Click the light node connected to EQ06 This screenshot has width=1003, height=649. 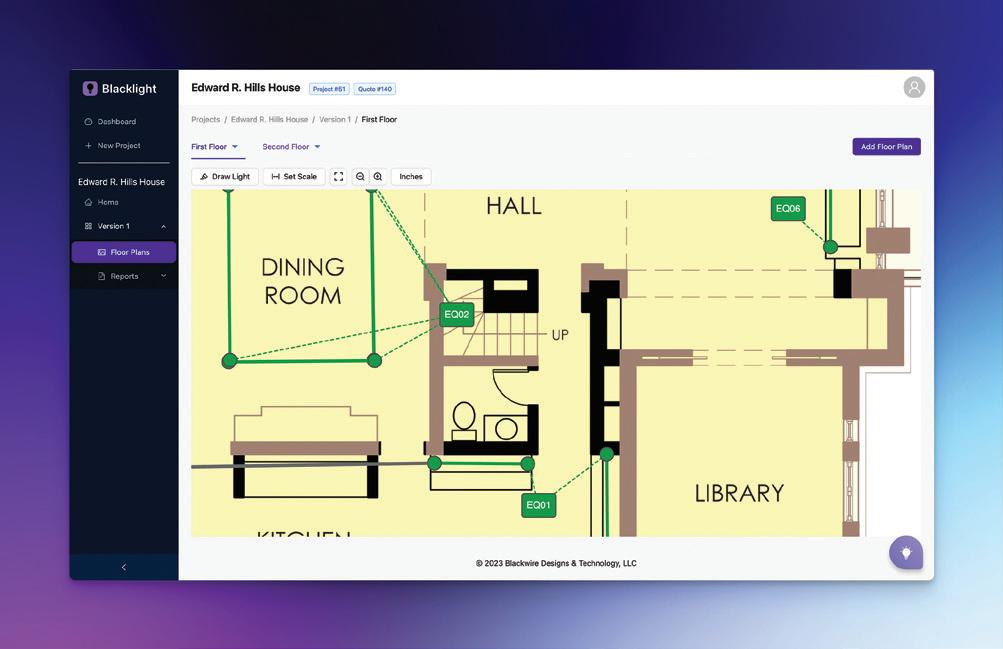pyautogui.click(x=830, y=247)
